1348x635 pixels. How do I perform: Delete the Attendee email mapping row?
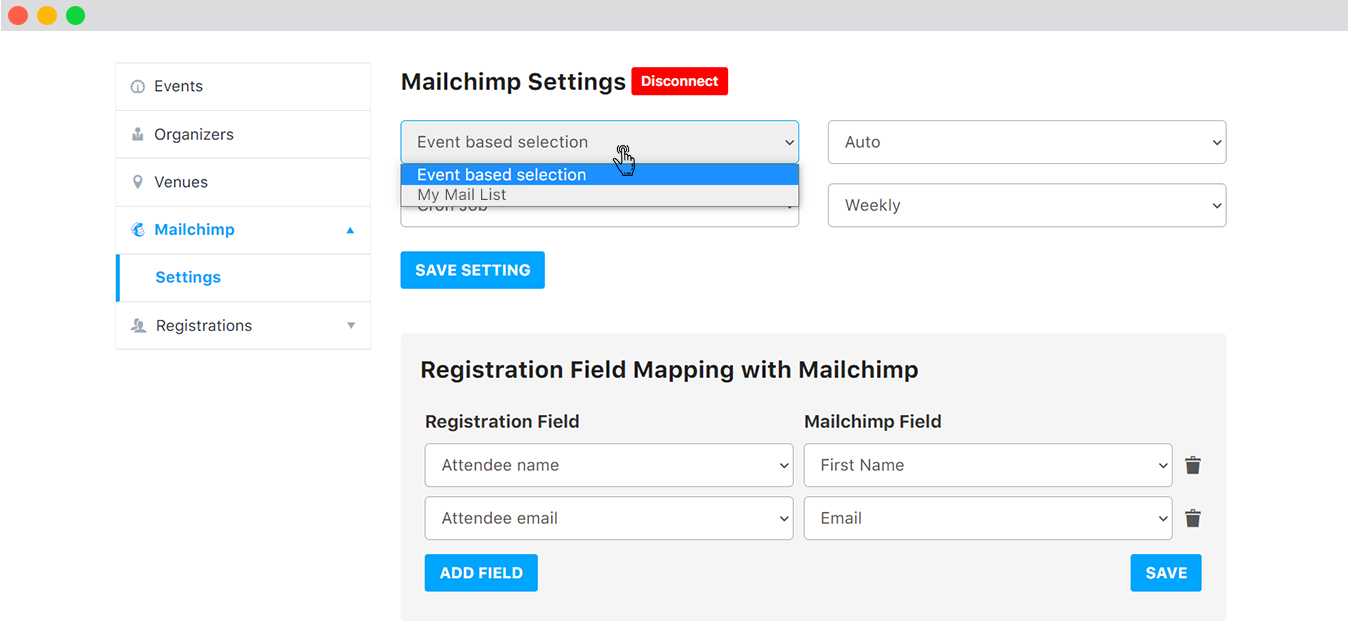[1193, 518]
